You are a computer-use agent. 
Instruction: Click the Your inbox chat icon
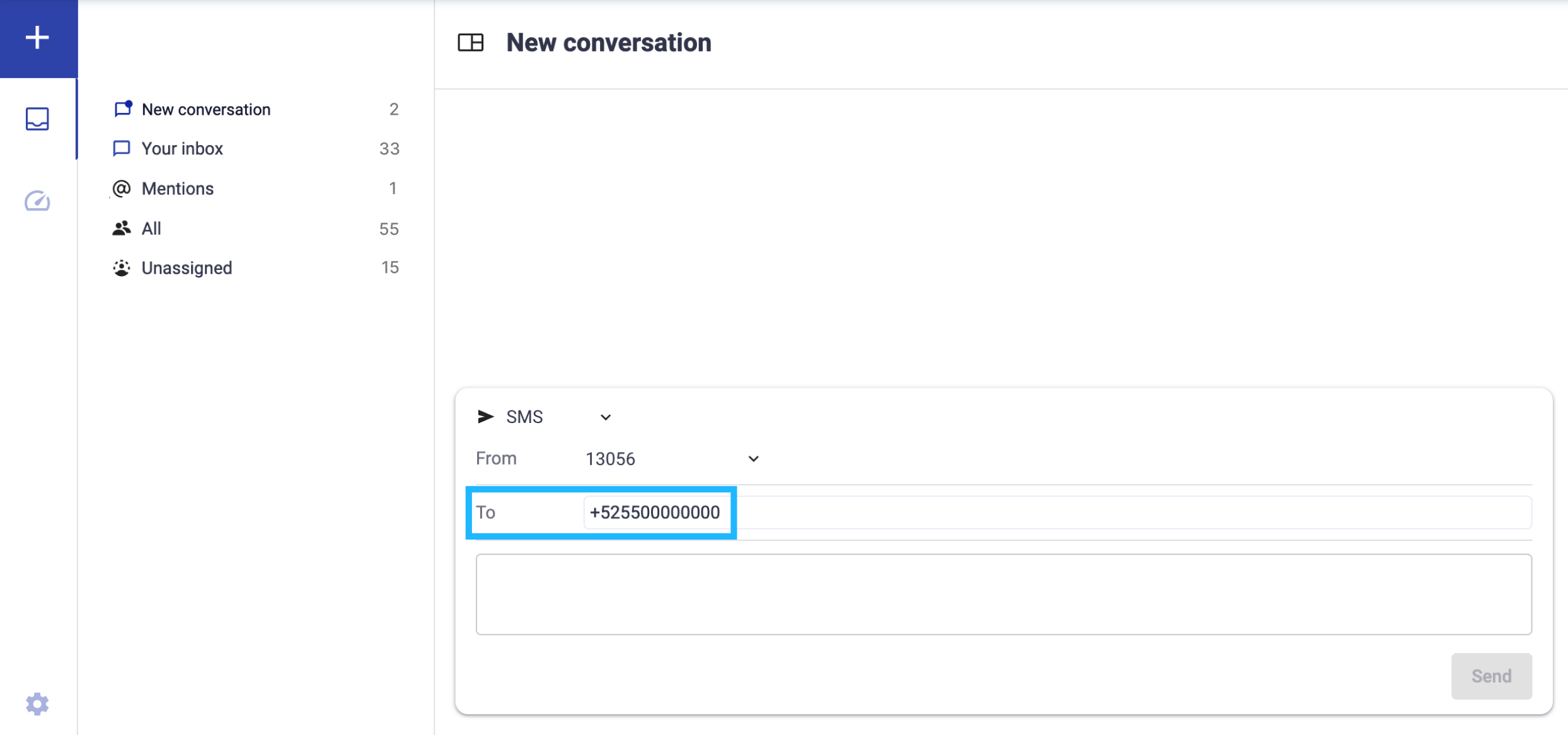click(x=121, y=148)
